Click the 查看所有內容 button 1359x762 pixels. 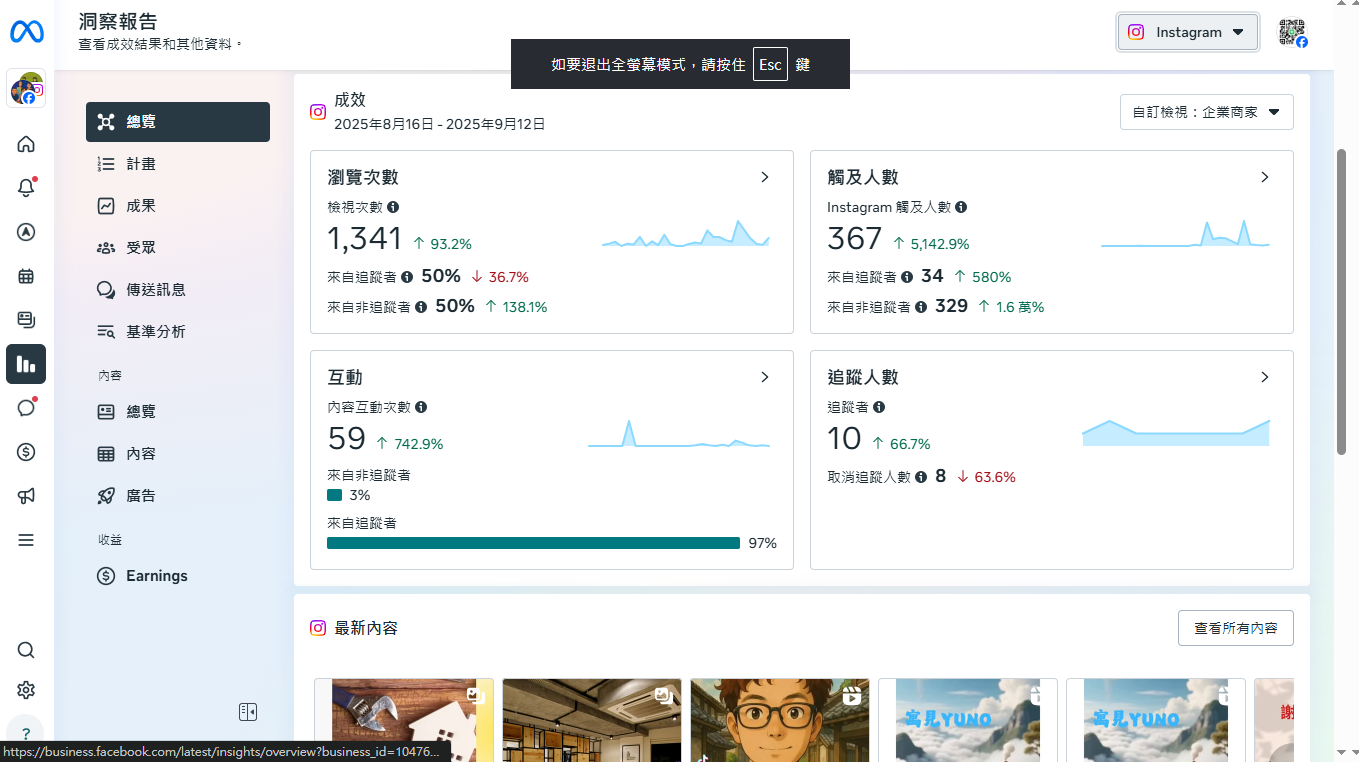[x=1235, y=628]
